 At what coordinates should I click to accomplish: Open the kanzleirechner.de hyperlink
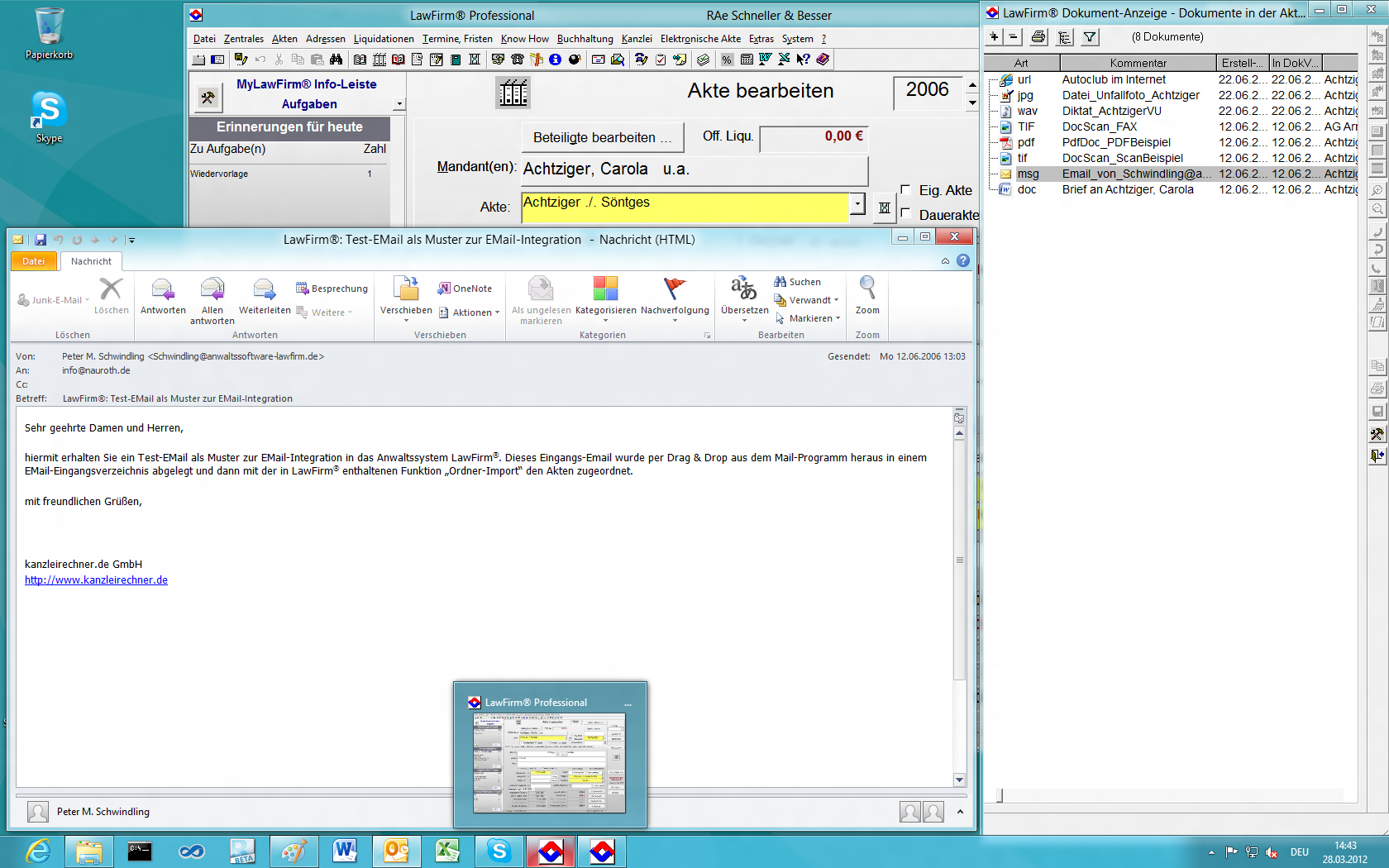[96, 580]
